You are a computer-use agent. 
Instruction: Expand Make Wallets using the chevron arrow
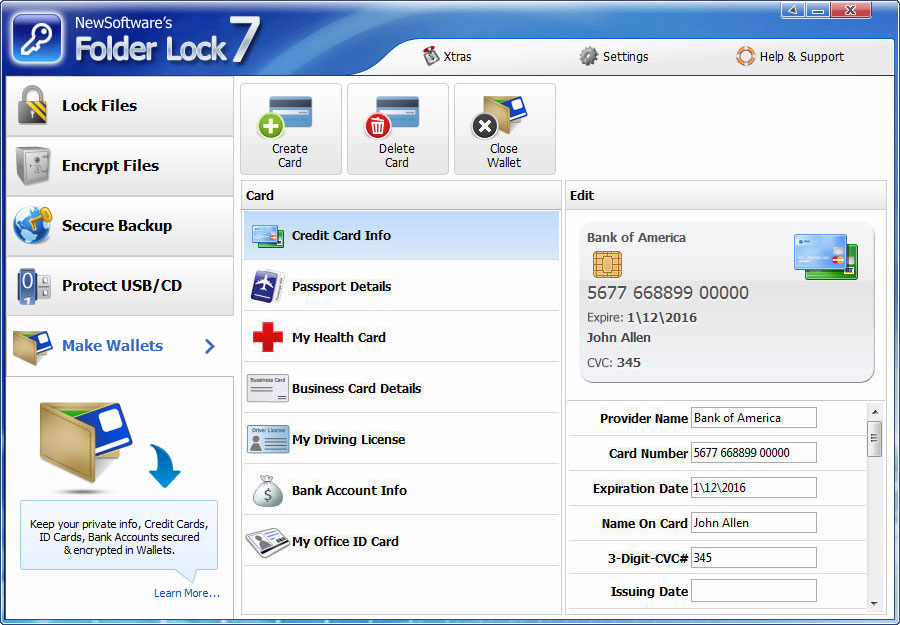click(x=208, y=345)
